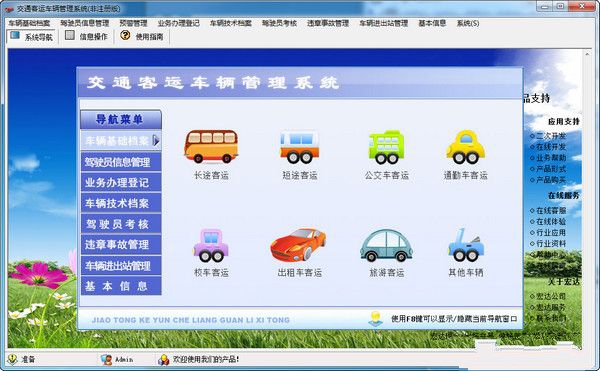Click the Admin text in the status bar
Viewport: 600px width, 371px height.
point(124,360)
